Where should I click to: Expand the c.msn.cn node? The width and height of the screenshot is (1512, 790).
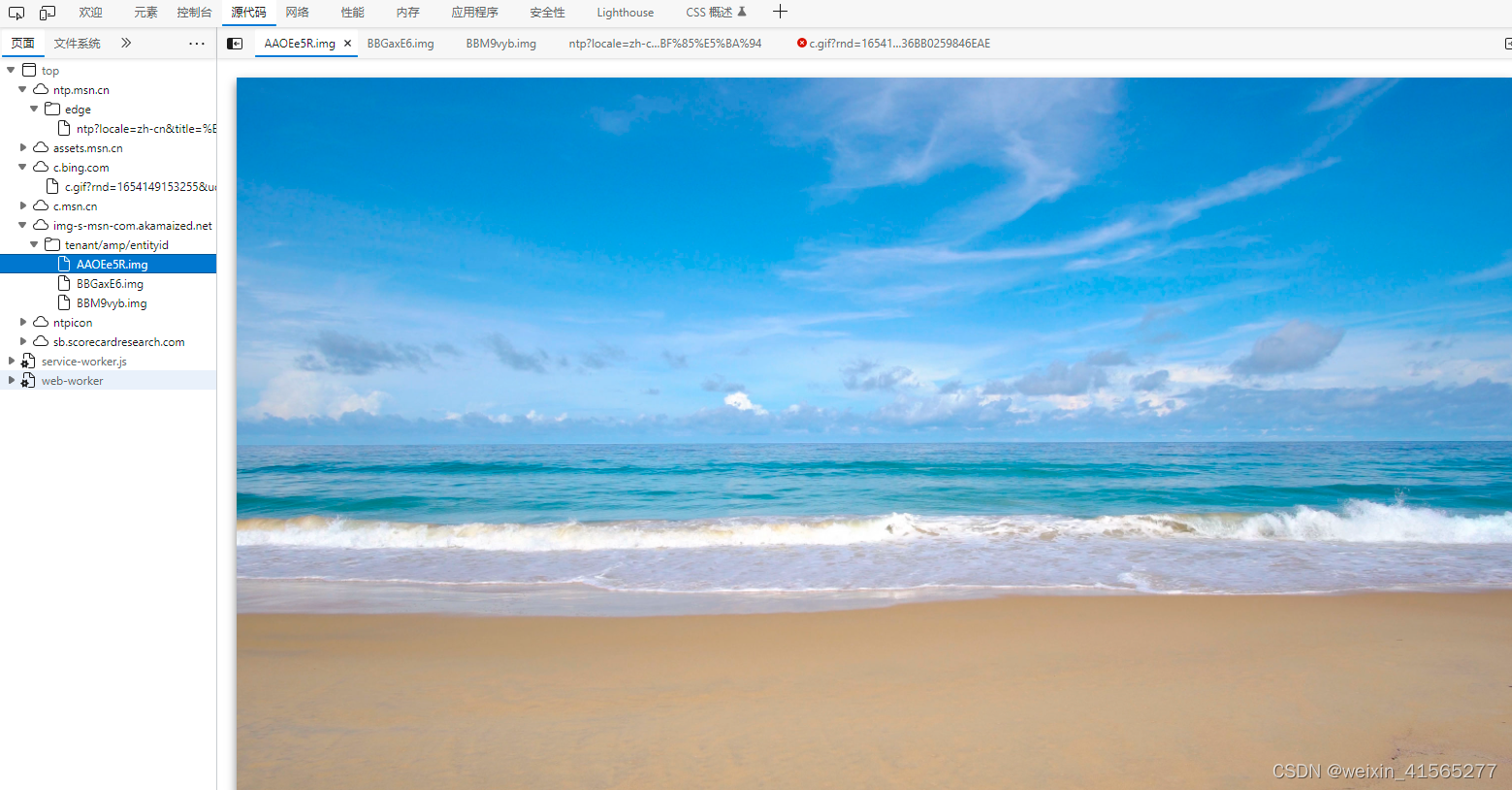tap(22, 205)
